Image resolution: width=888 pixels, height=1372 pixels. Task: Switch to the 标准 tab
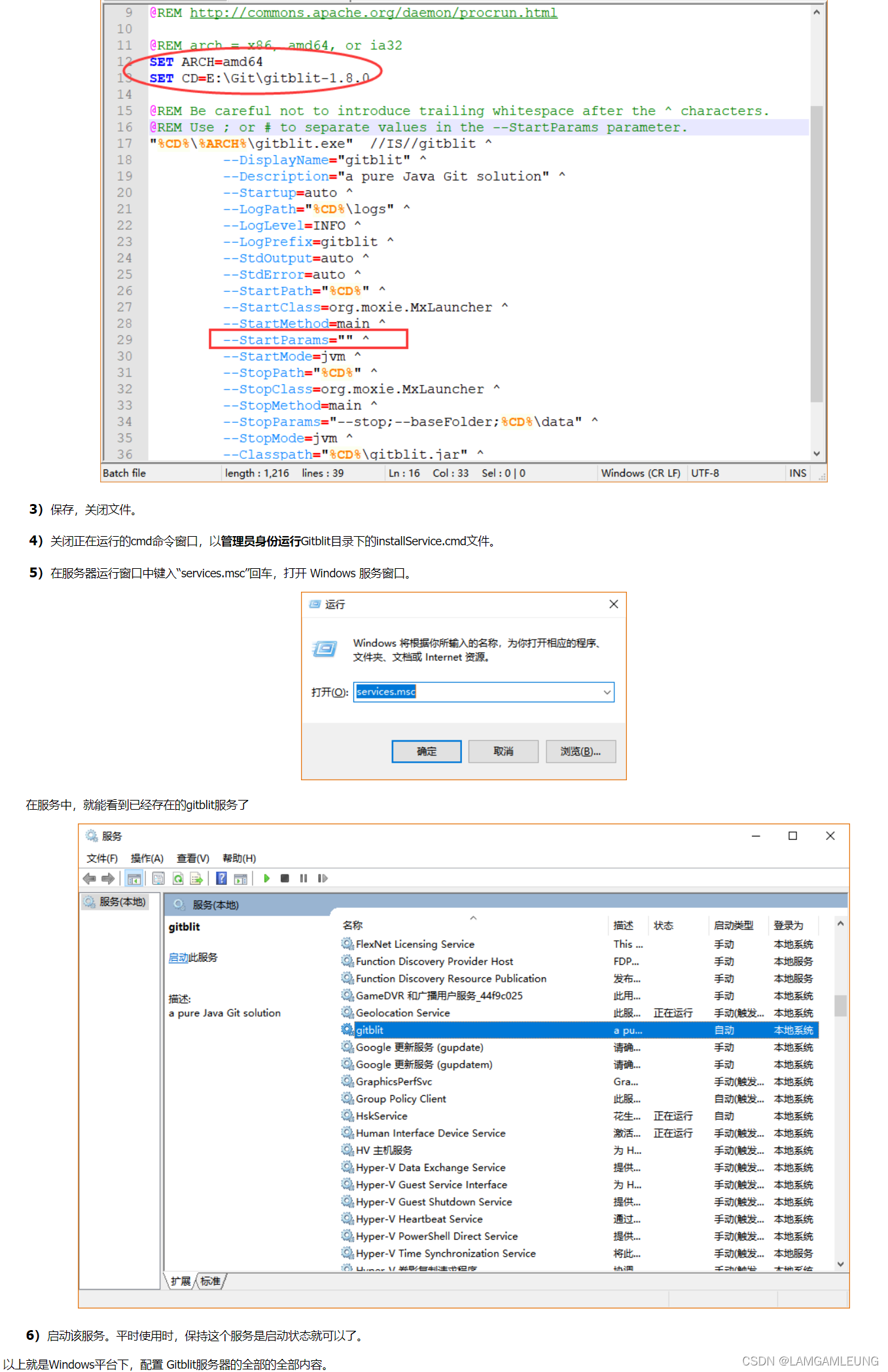coord(211,1281)
